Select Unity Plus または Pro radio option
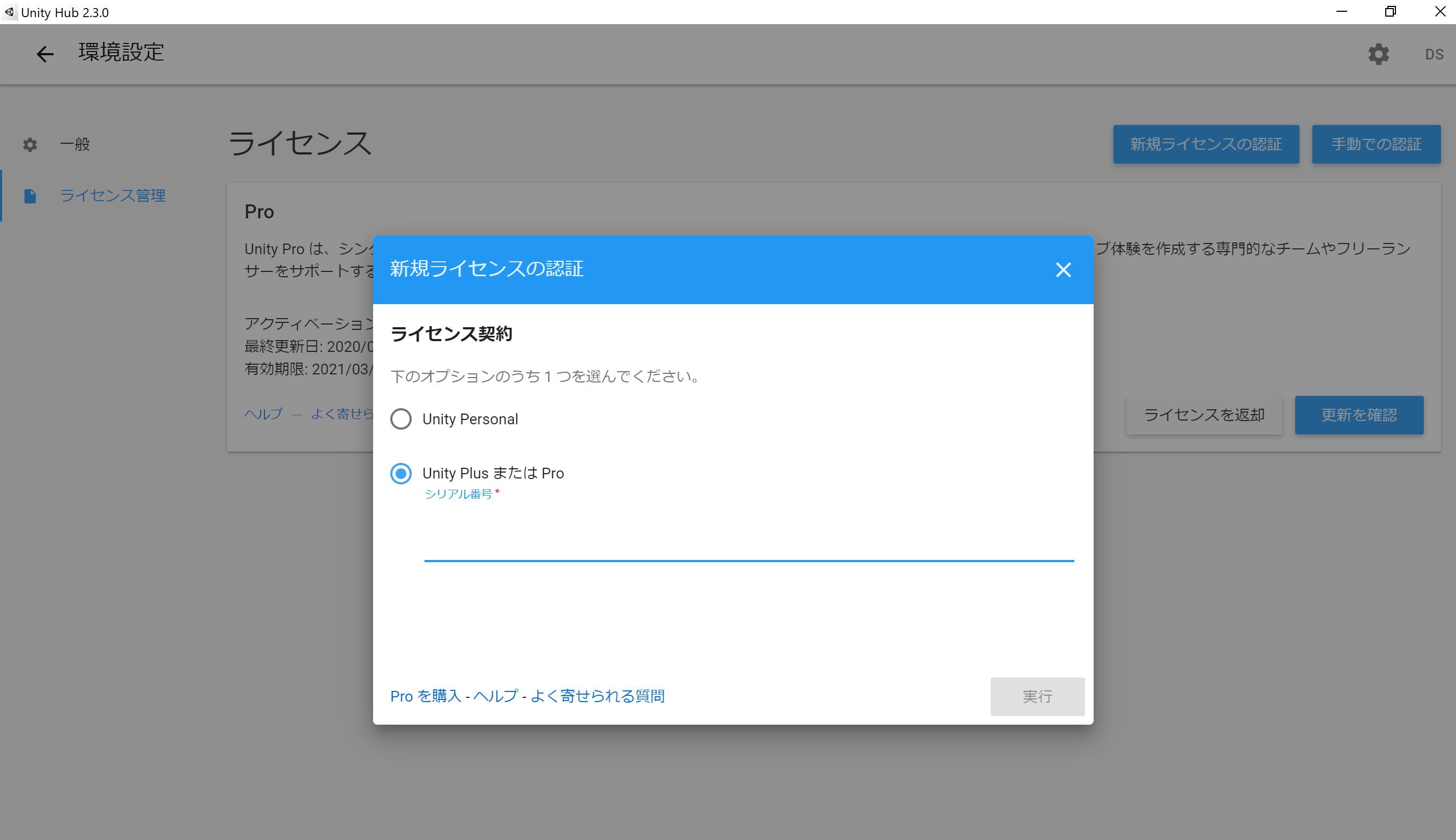1456x840 pixels. click(400, 473)
